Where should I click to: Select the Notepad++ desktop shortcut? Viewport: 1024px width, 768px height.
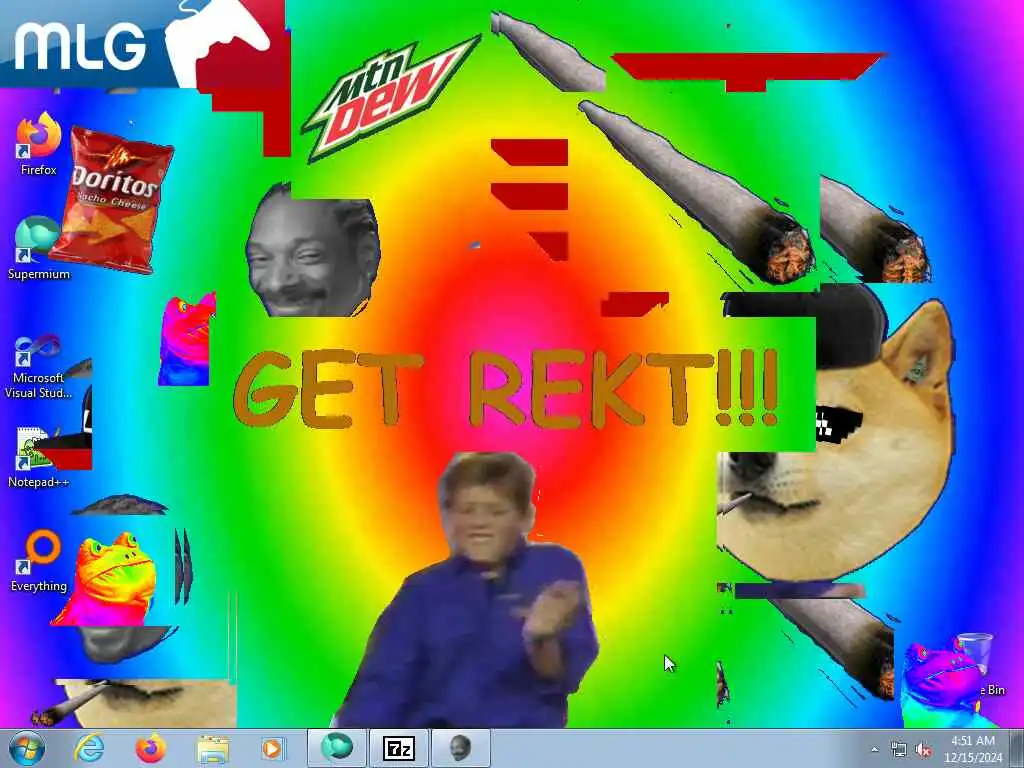pos(39,457)
